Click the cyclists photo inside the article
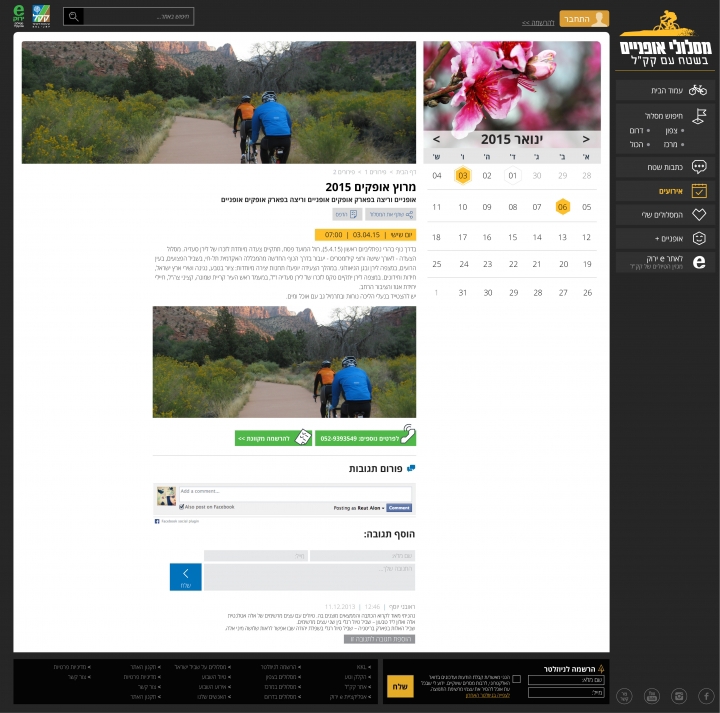The image size is (720, 713). [x=284, y=362]
